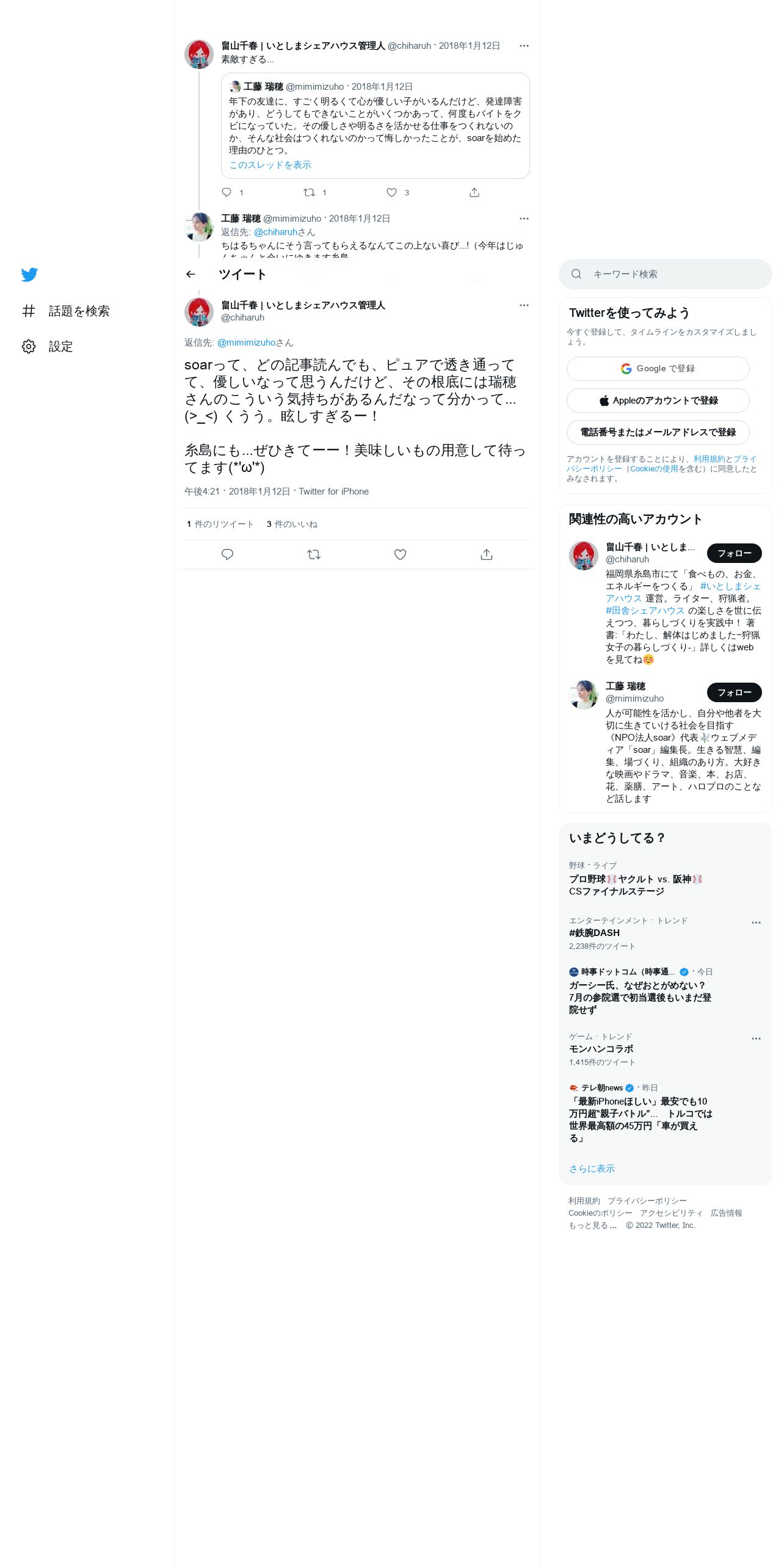Click the Twitter bird logo
This screenshot has width=784, height=1568.
pos(29,275)
